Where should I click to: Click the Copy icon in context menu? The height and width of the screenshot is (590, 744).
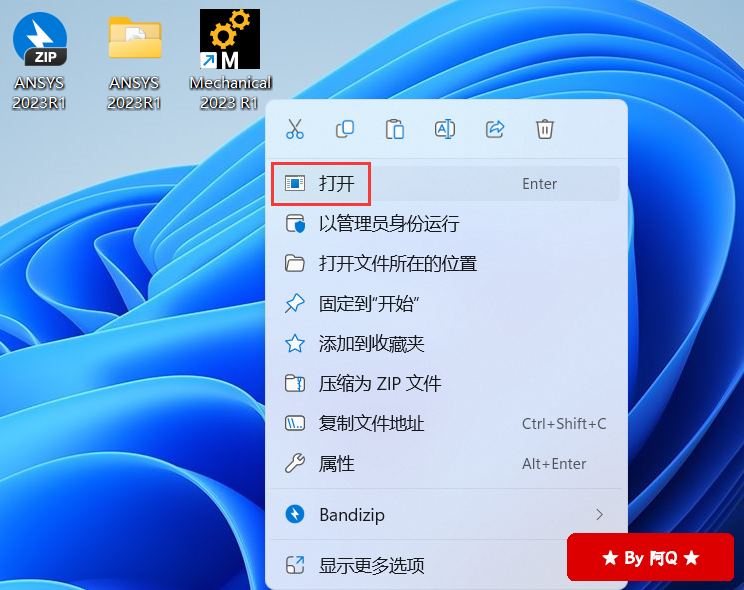(x=345, y=129)
